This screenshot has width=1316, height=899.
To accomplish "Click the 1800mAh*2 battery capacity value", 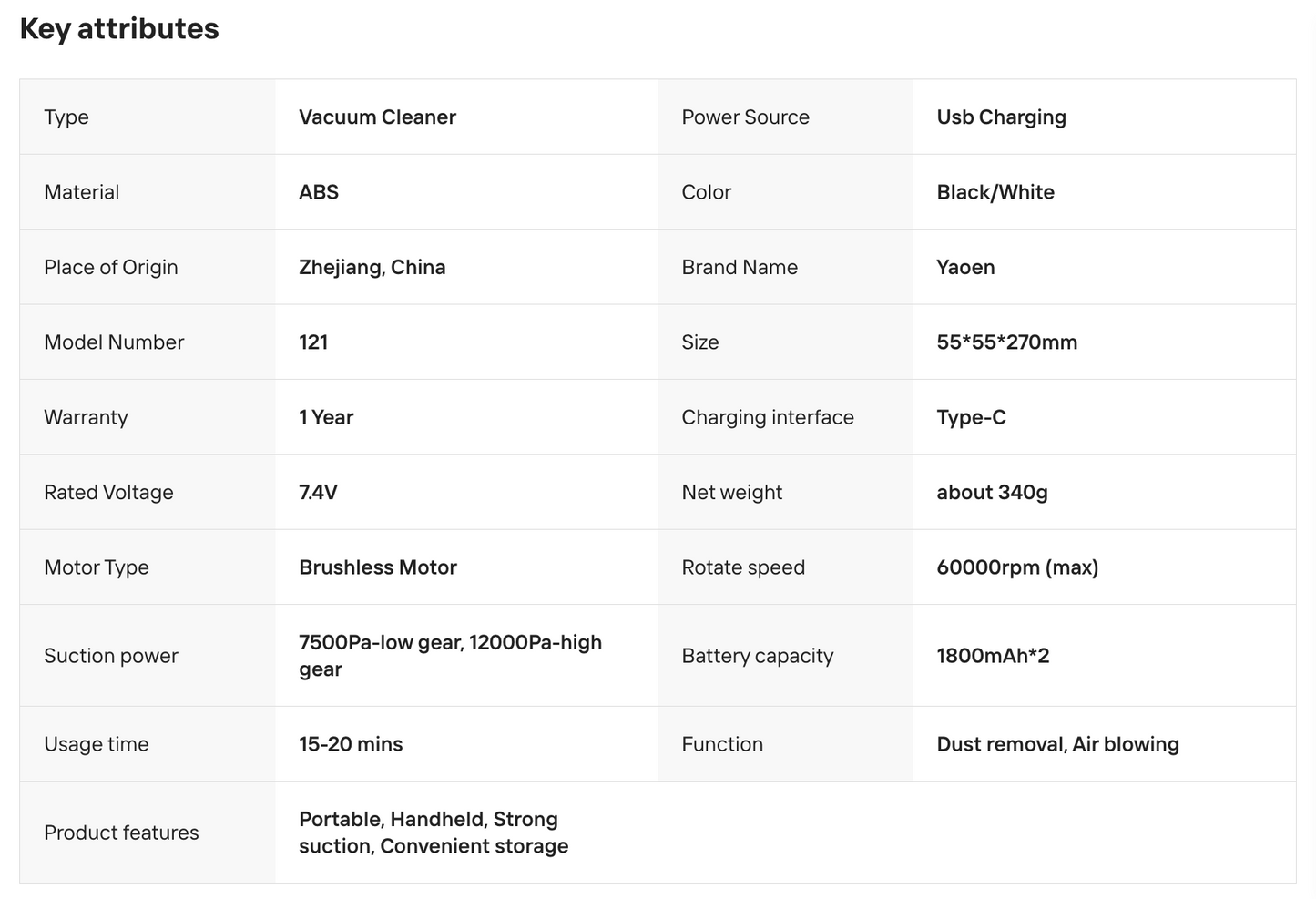I will [993, 656].
